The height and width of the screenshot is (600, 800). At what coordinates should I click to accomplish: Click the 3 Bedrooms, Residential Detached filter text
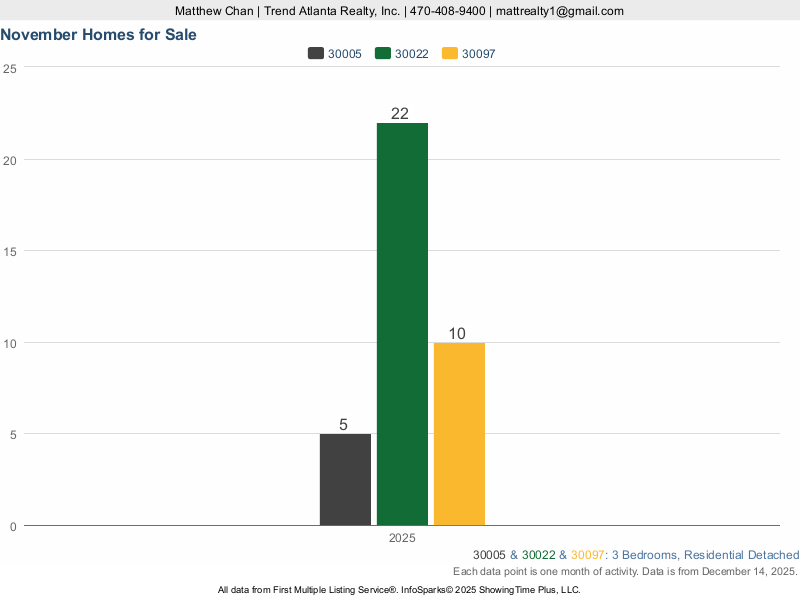pos(705,555)
